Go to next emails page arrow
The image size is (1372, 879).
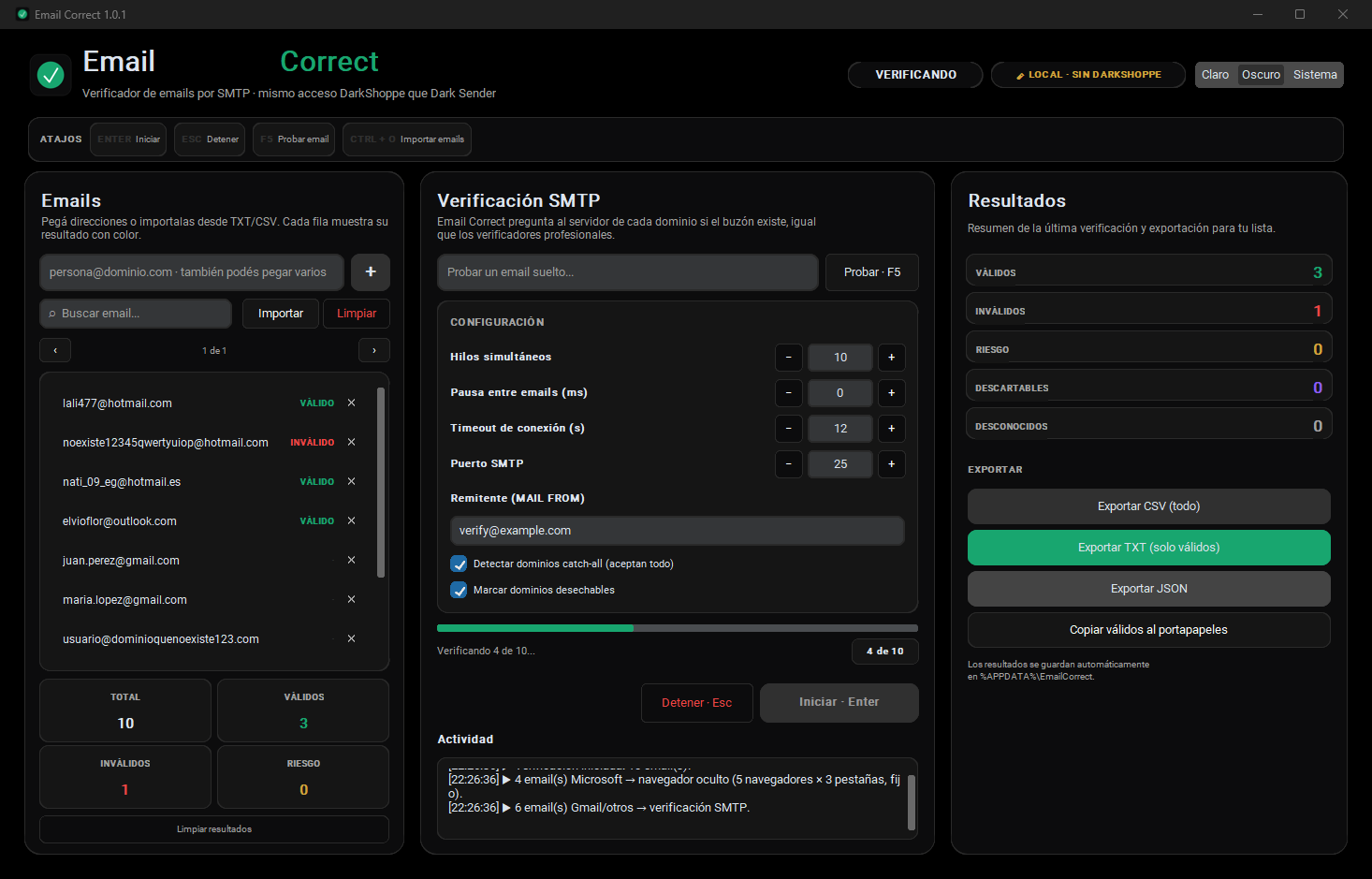(x=374, y=350)
